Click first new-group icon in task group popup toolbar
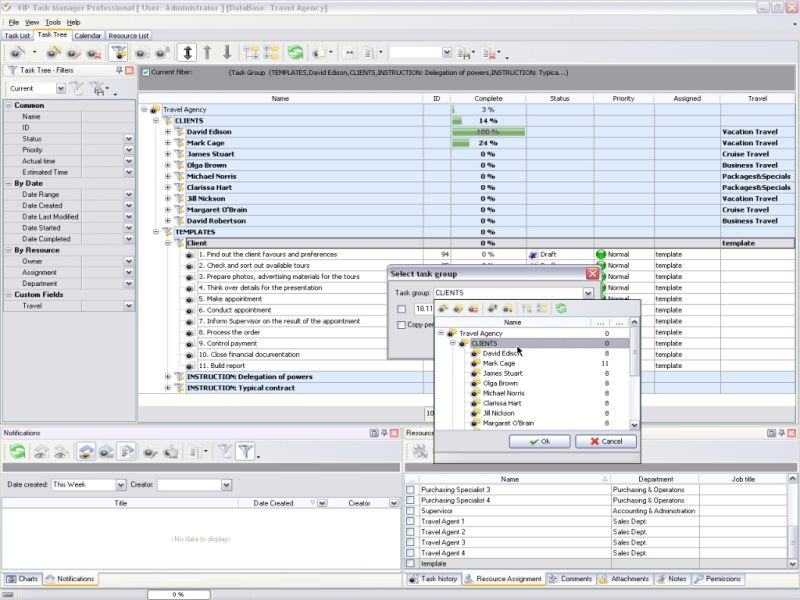This screenshot has width=800, height=600. [x=443, y=309]
